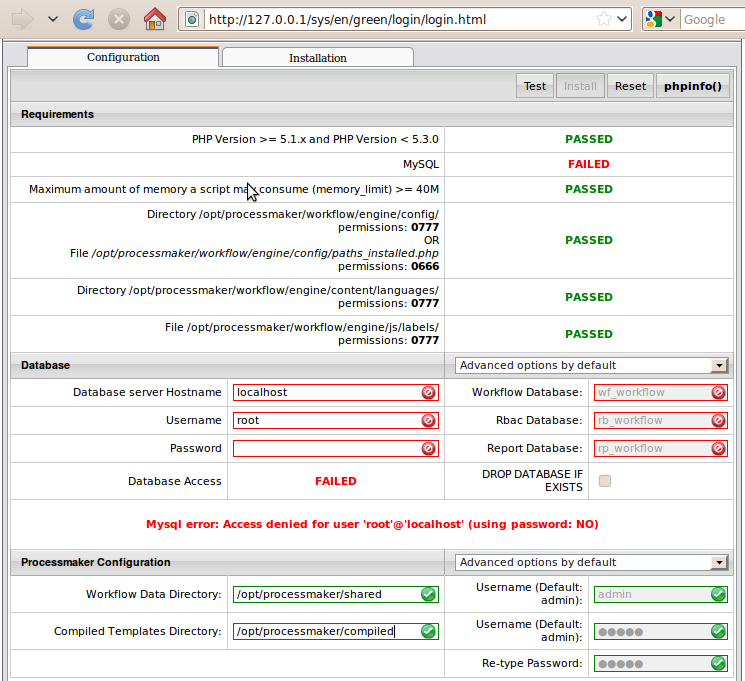Image resolution: width=745 pixels, height=681 pixels.
Task: Open the browser history dropdown arrow
Action: click(53, 19)
